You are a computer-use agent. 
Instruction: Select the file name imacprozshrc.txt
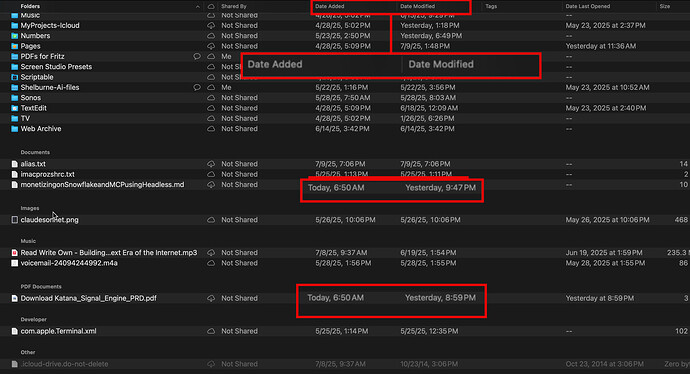(x=48, y=174)
